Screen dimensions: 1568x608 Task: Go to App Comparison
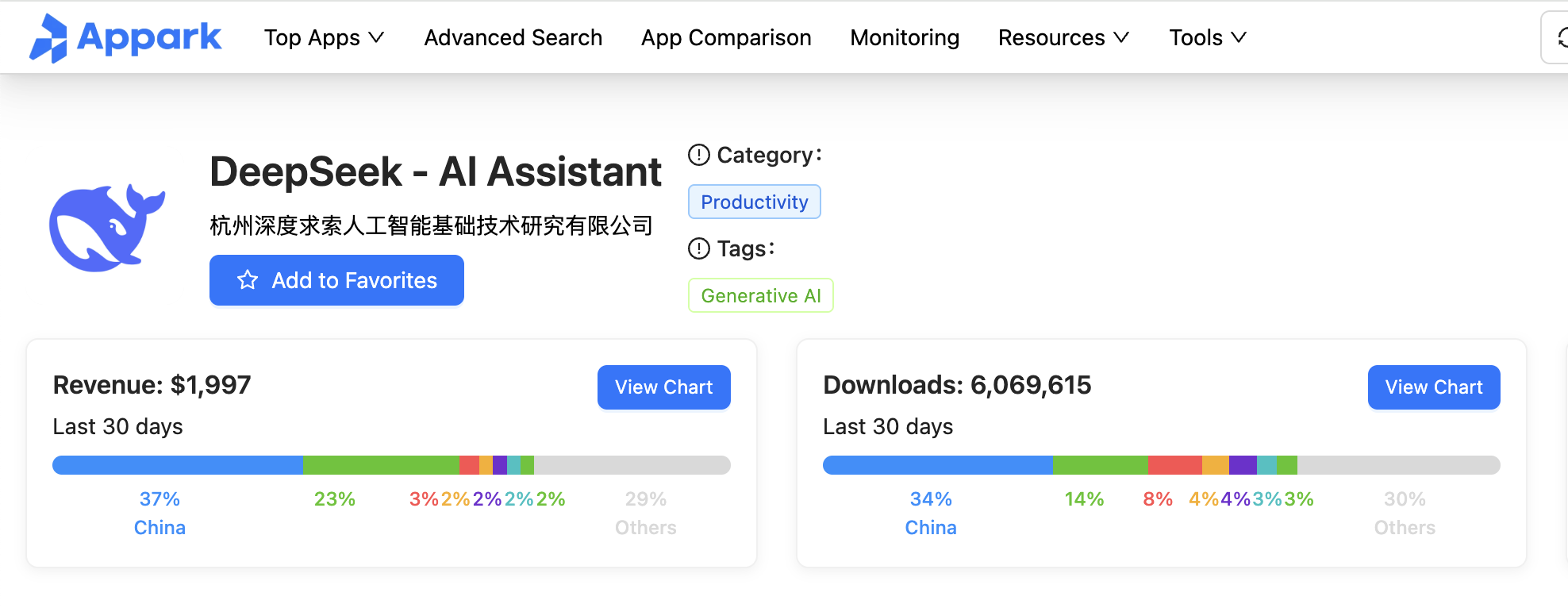tap(725, 37)
